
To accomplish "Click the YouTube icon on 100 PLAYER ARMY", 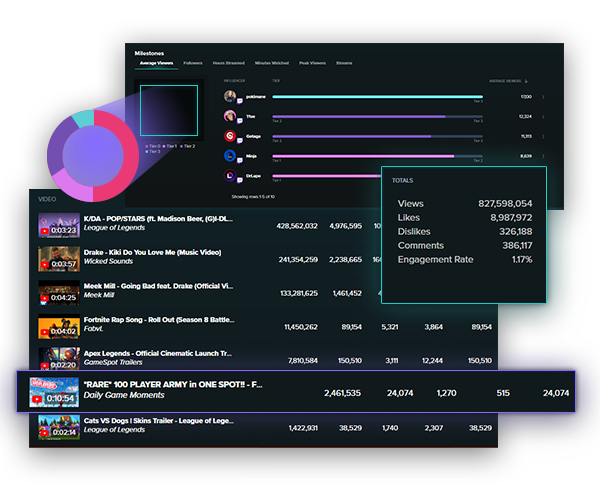I will tap(37, 399).
